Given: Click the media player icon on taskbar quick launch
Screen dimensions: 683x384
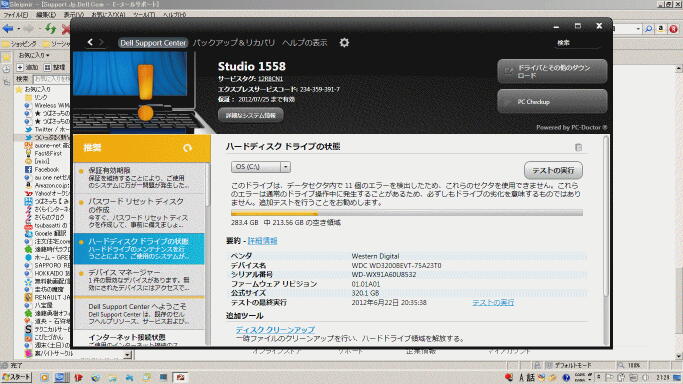Looking at the screenshot, I should coord(44,377).
